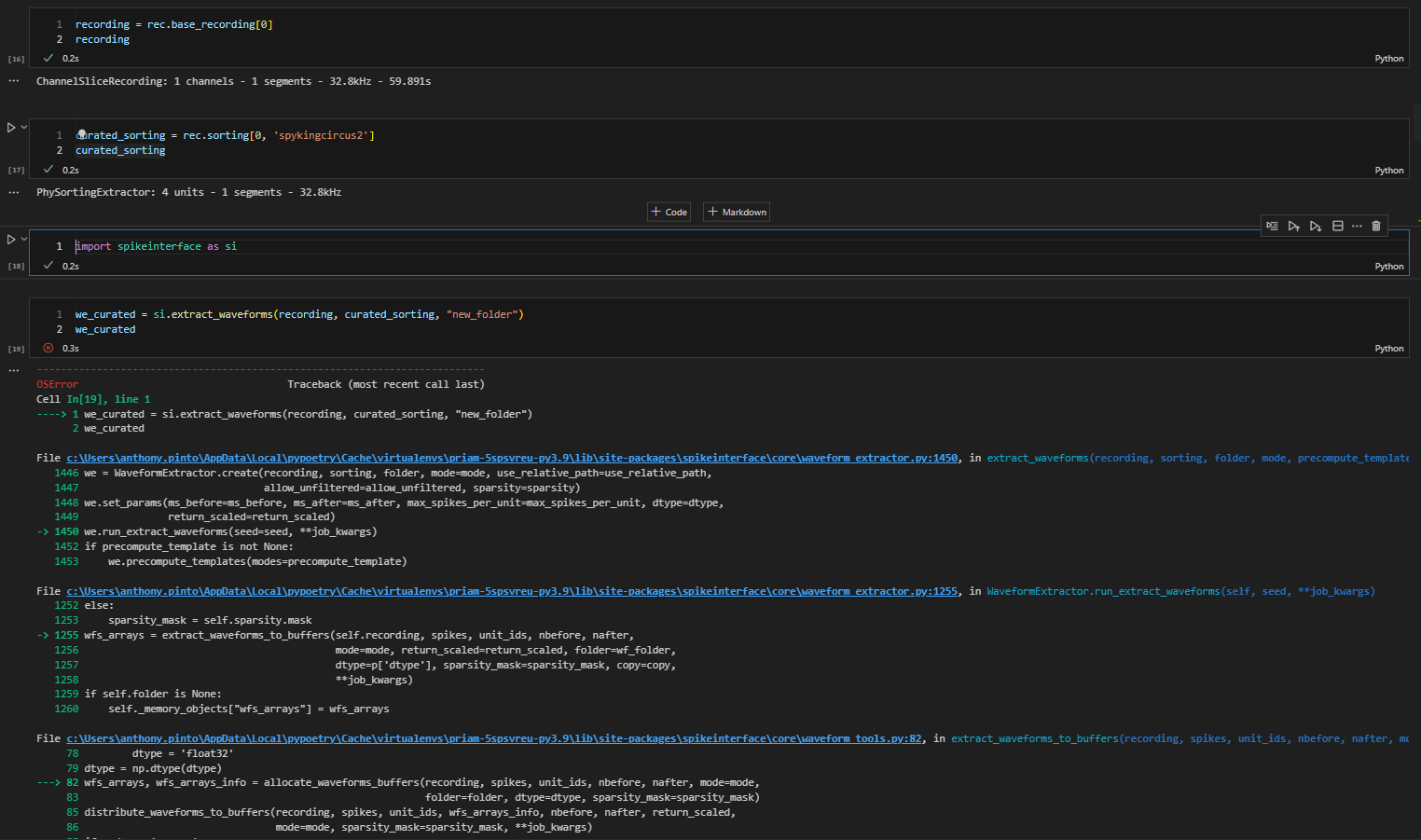Delete the selected import spikeinterface cell
The height and width of the screenshot is (840, 1421).
tap(1376, 226)
